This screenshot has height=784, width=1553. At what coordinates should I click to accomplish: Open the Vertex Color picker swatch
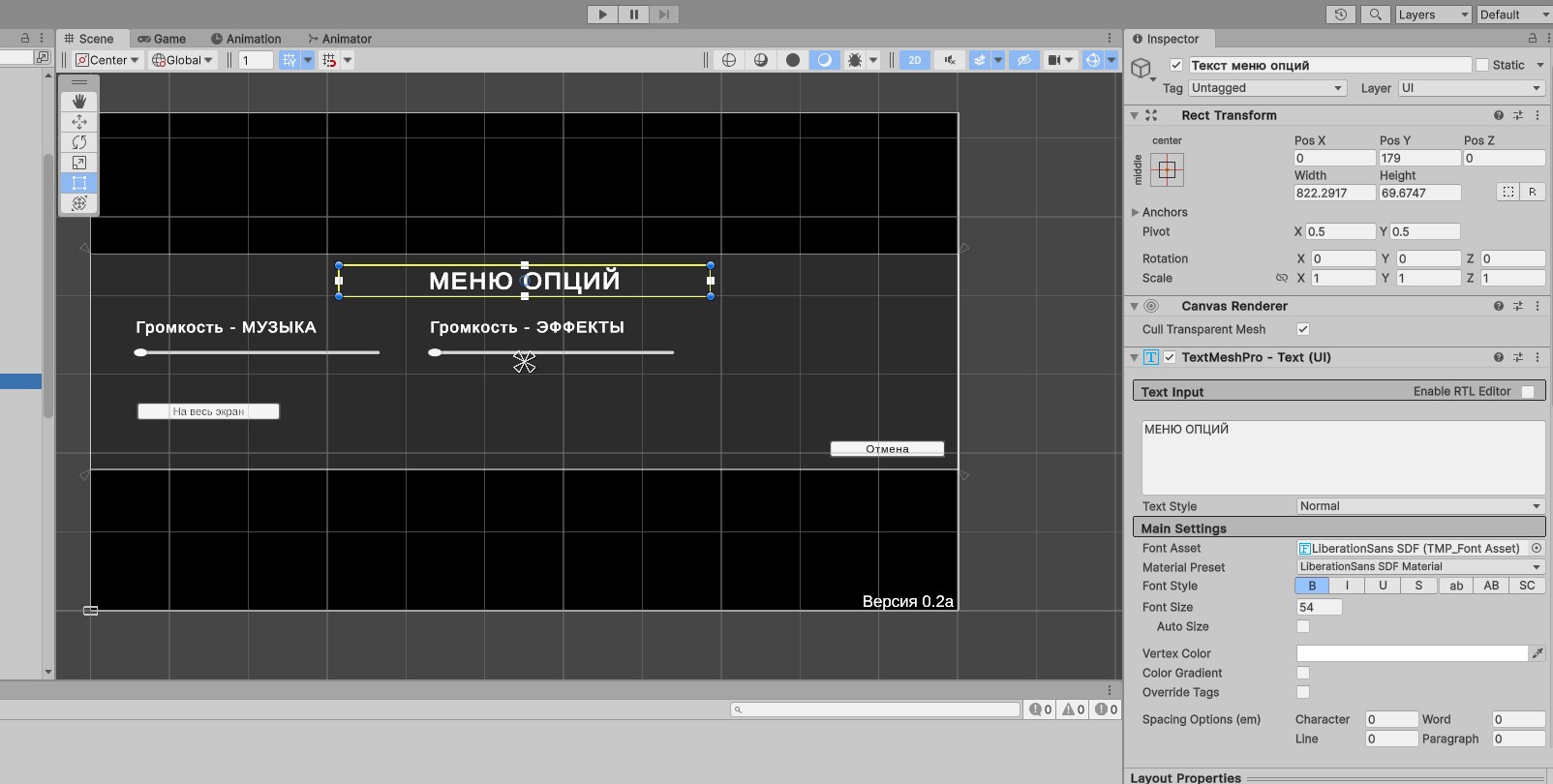point(1412,653)
